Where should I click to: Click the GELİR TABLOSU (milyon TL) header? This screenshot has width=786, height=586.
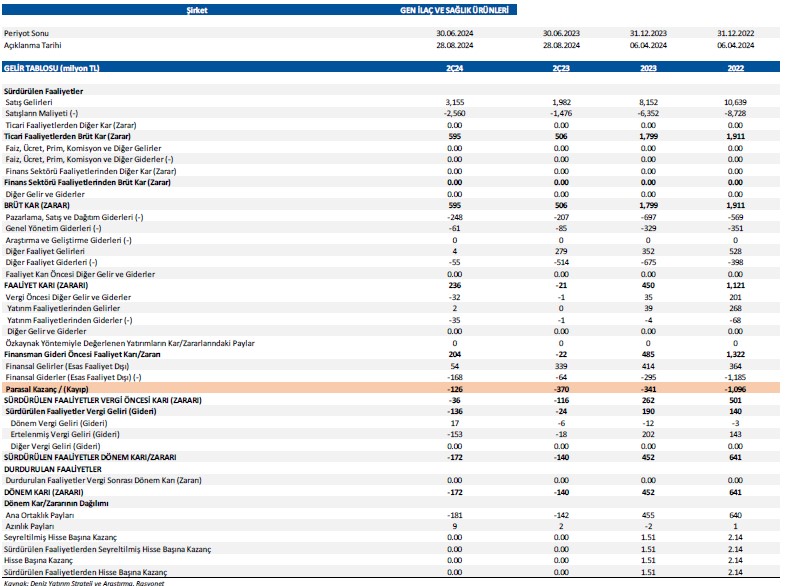coord(53,67)
